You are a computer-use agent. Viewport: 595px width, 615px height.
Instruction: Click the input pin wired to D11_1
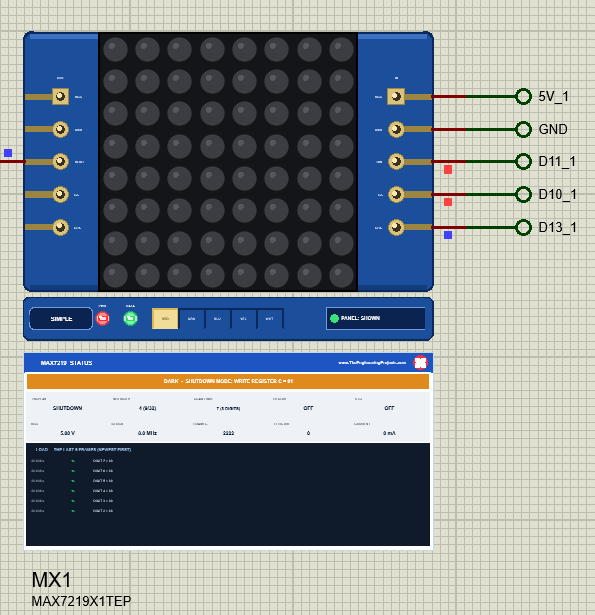(x=396, y=161)
